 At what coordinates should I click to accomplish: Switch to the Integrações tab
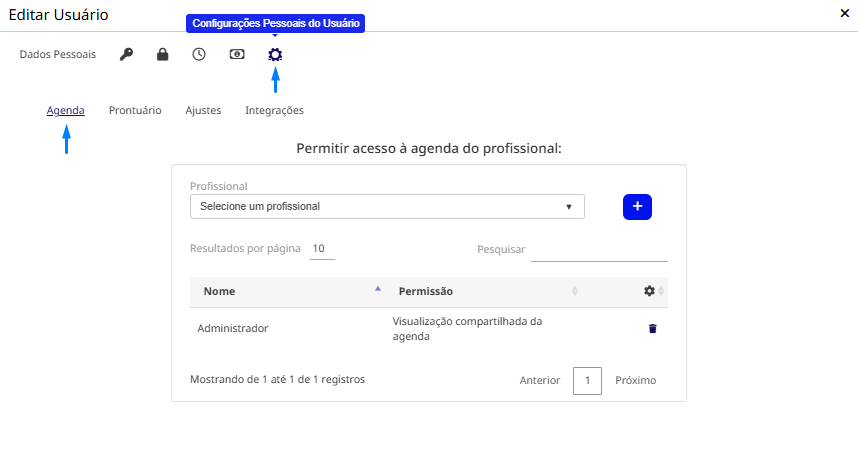click(274, 111)
